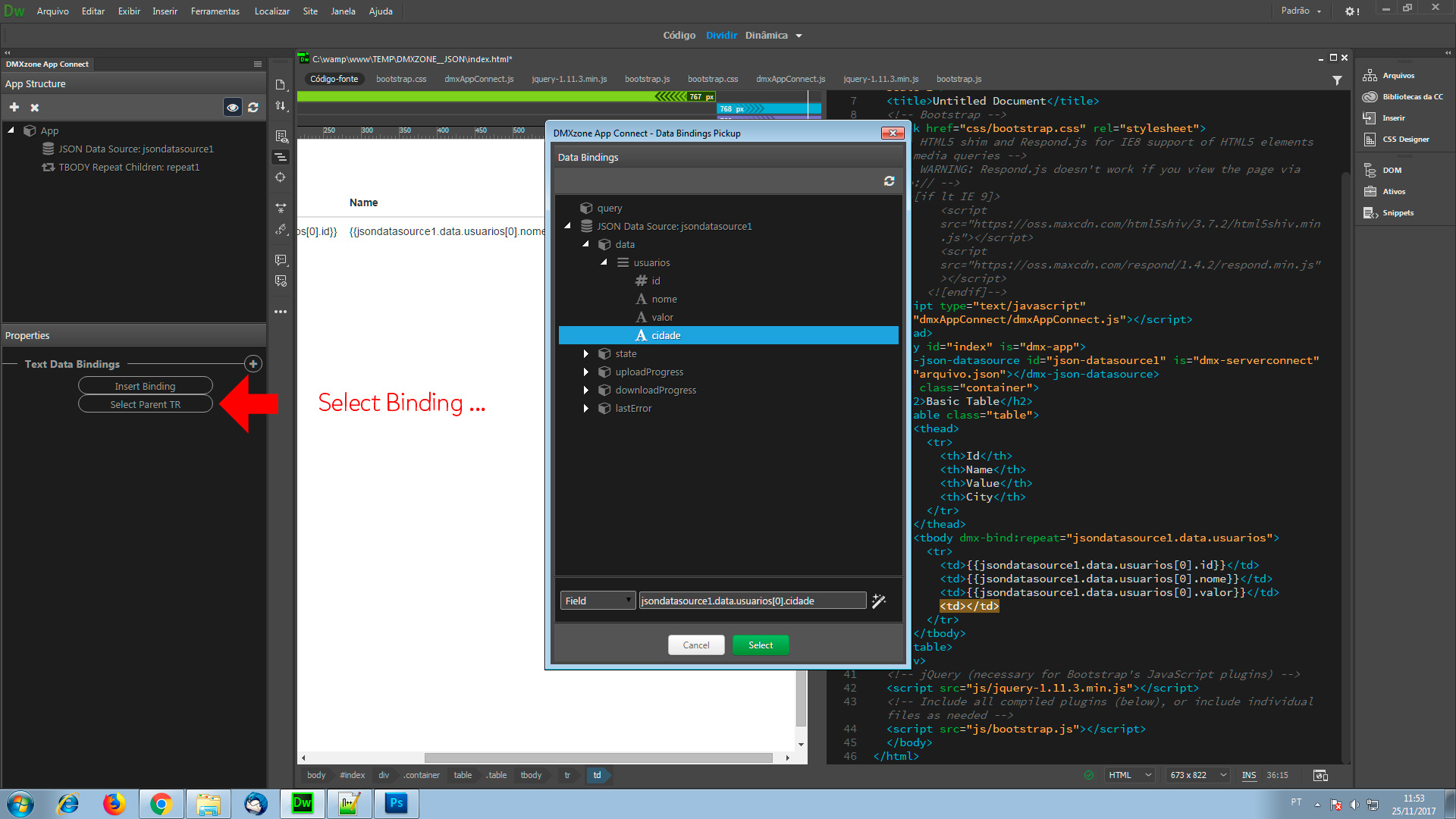Image resolution: width=1456 pixels, height=819 pixels.
Task: Open the DOM panel
Action: (1383, 171)
